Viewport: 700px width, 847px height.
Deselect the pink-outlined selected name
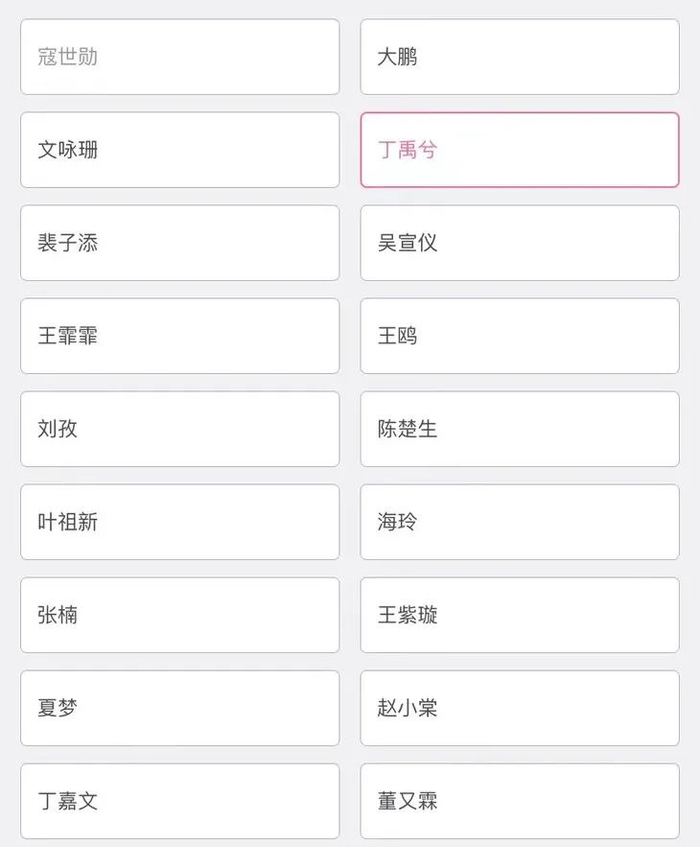pyautogui.click(x=519, y=150)
